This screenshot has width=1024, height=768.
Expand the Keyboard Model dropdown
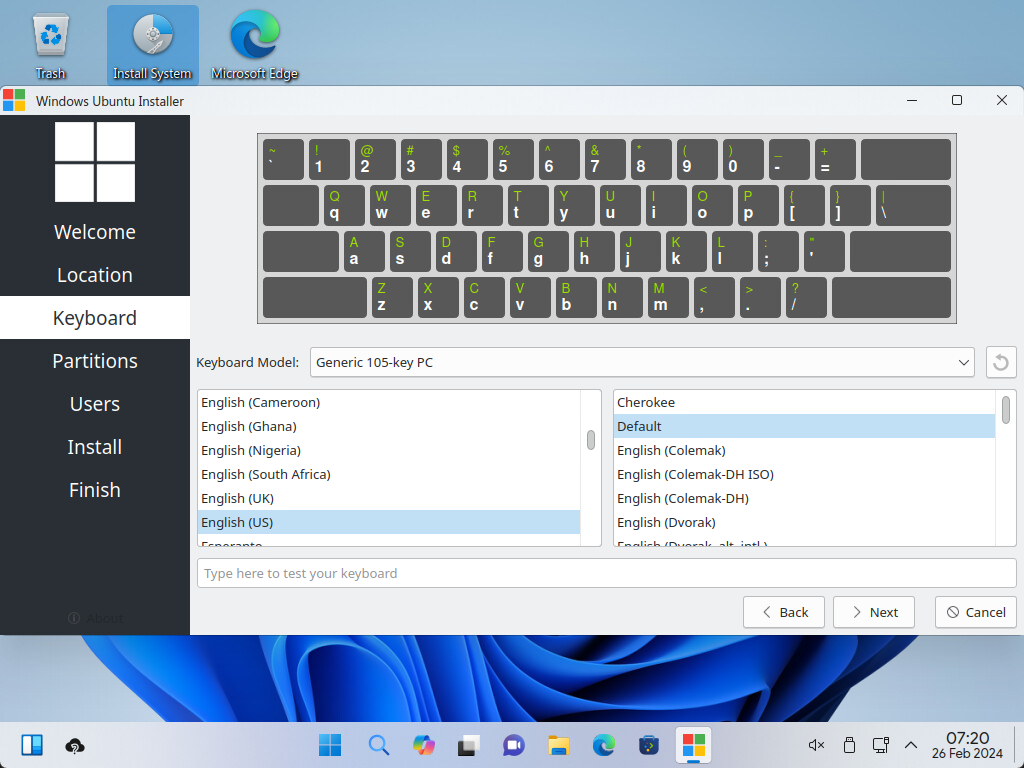[x=642, y=362]
